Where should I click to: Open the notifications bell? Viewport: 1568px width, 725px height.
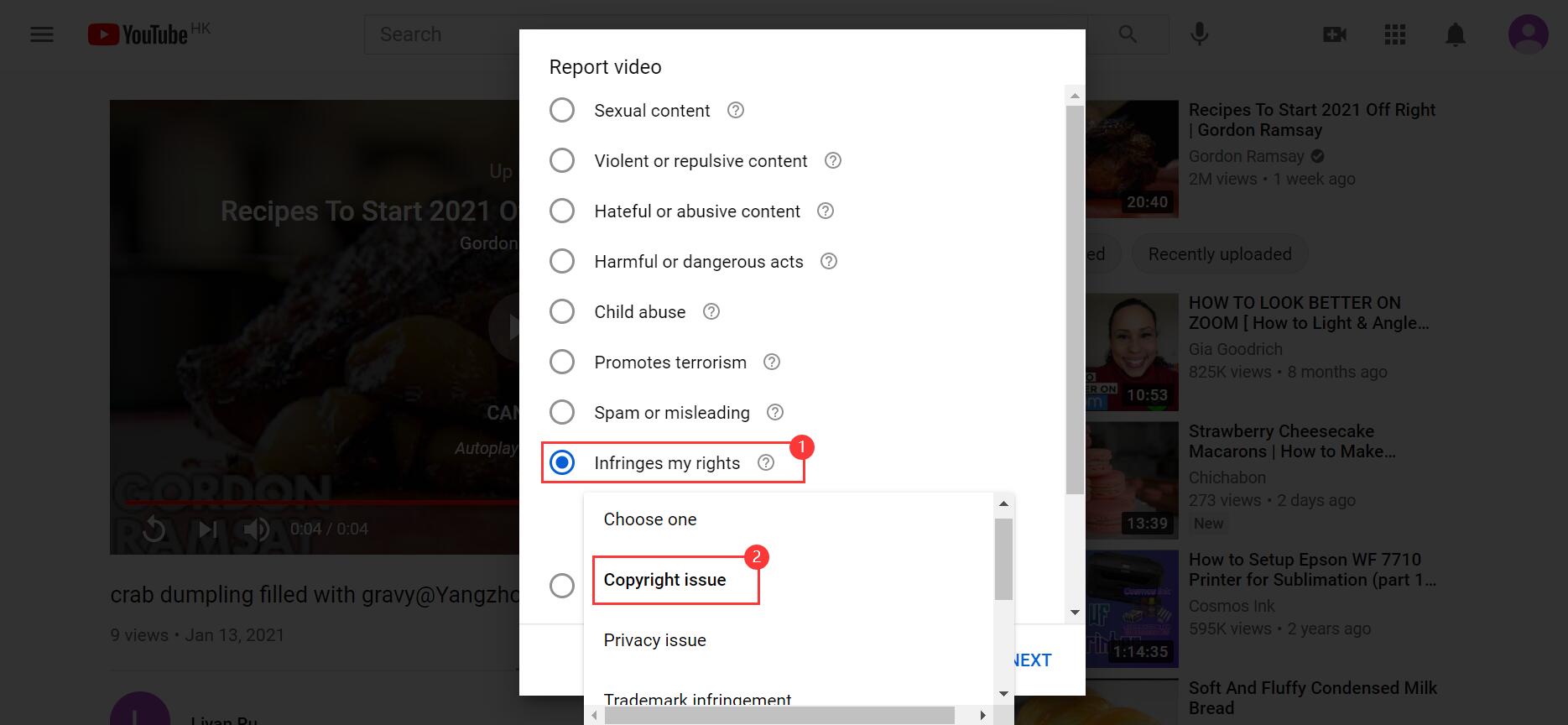[1455, 34]
